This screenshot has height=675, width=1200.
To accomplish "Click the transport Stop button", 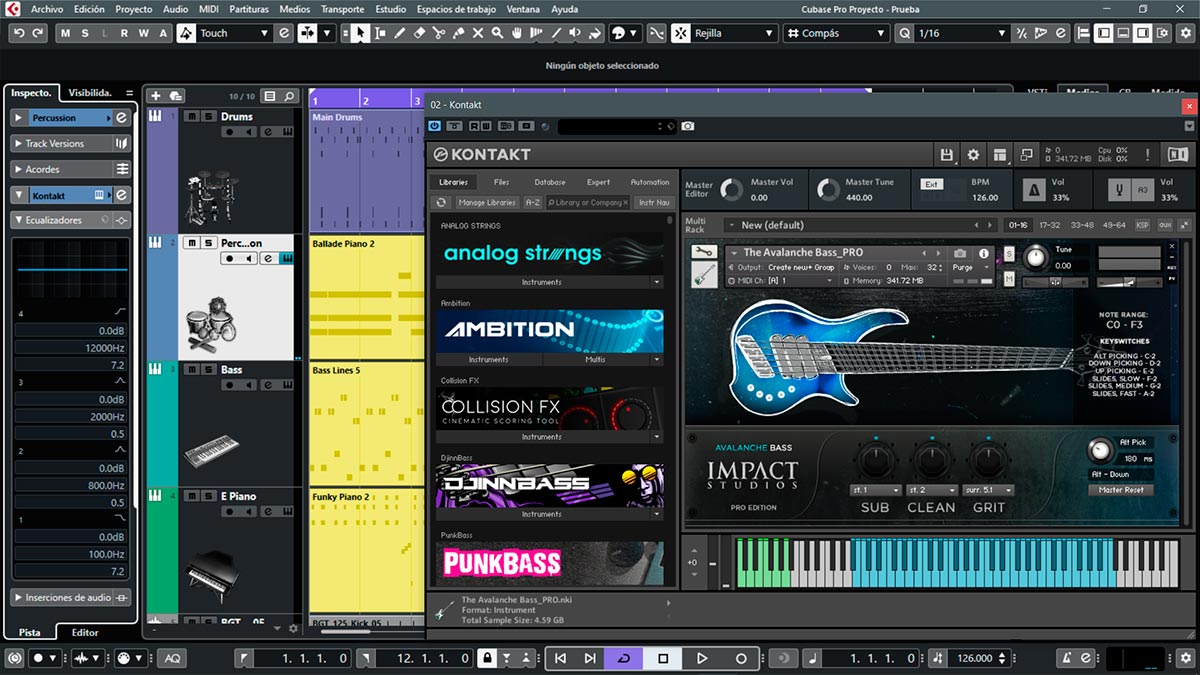I will click(x=663, y=658).
